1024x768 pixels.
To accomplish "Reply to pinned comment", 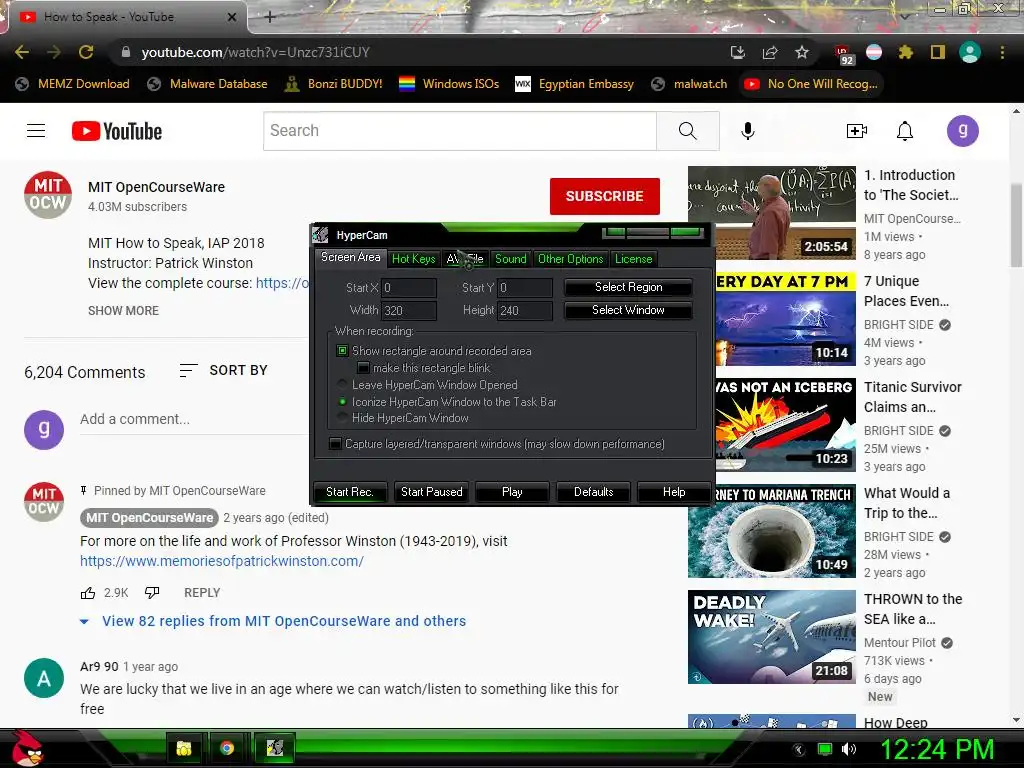I will point(202,593).
